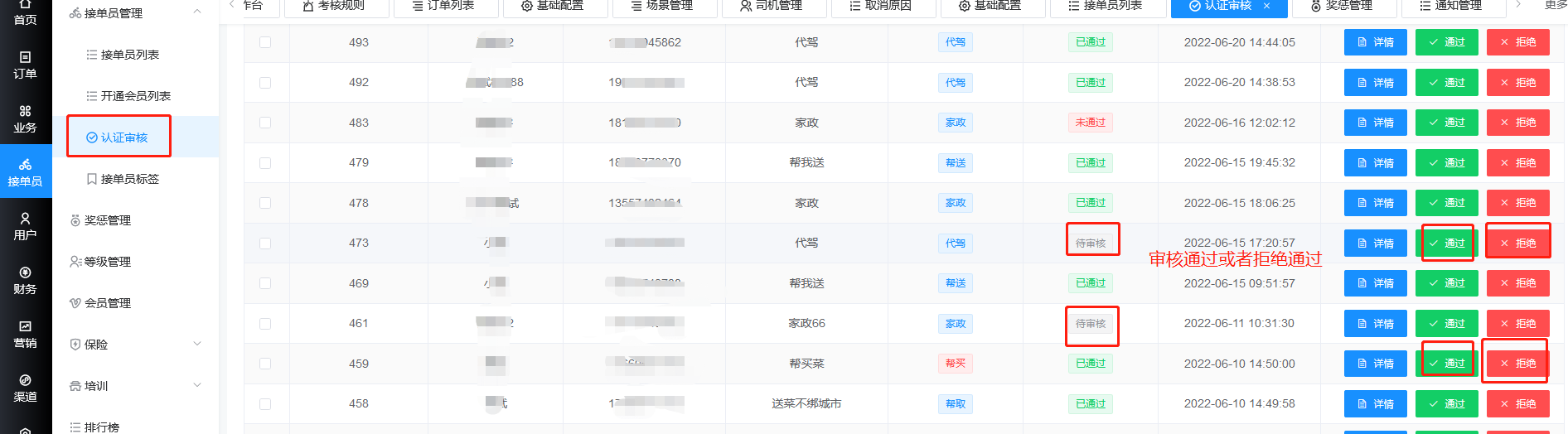Go to 开通会员列表 in the side menu
Image resolution: width=1568 pixels, height=434 pixels.
pos(128,96)
